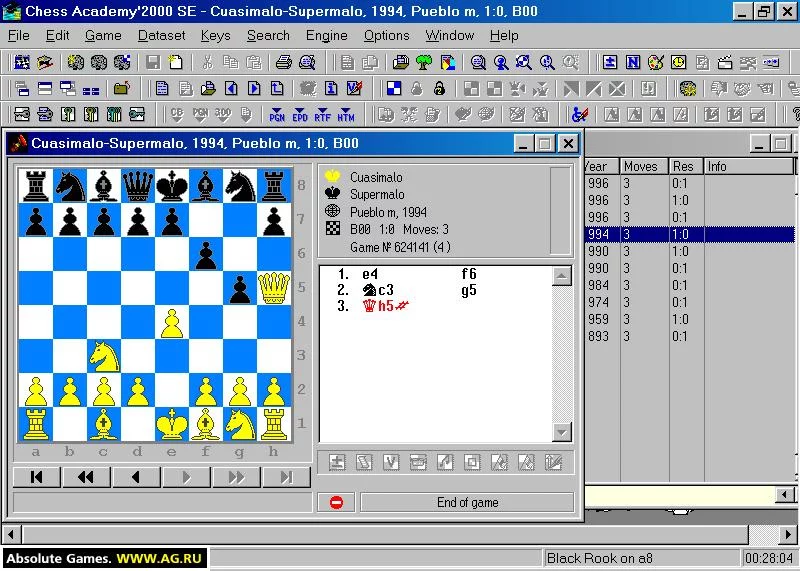
Task: Open the Engine menu
Action: pyautogui.click(x=327, y=35)
